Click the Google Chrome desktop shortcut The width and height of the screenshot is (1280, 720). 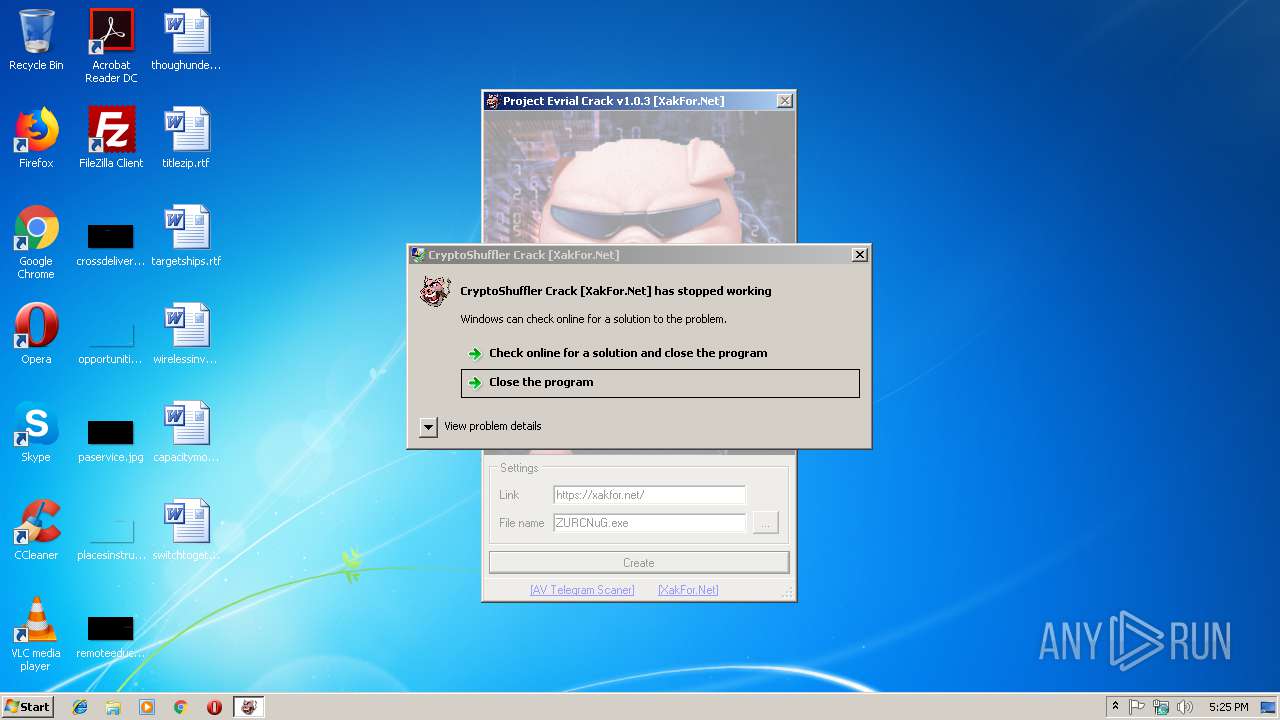(36, 242)
